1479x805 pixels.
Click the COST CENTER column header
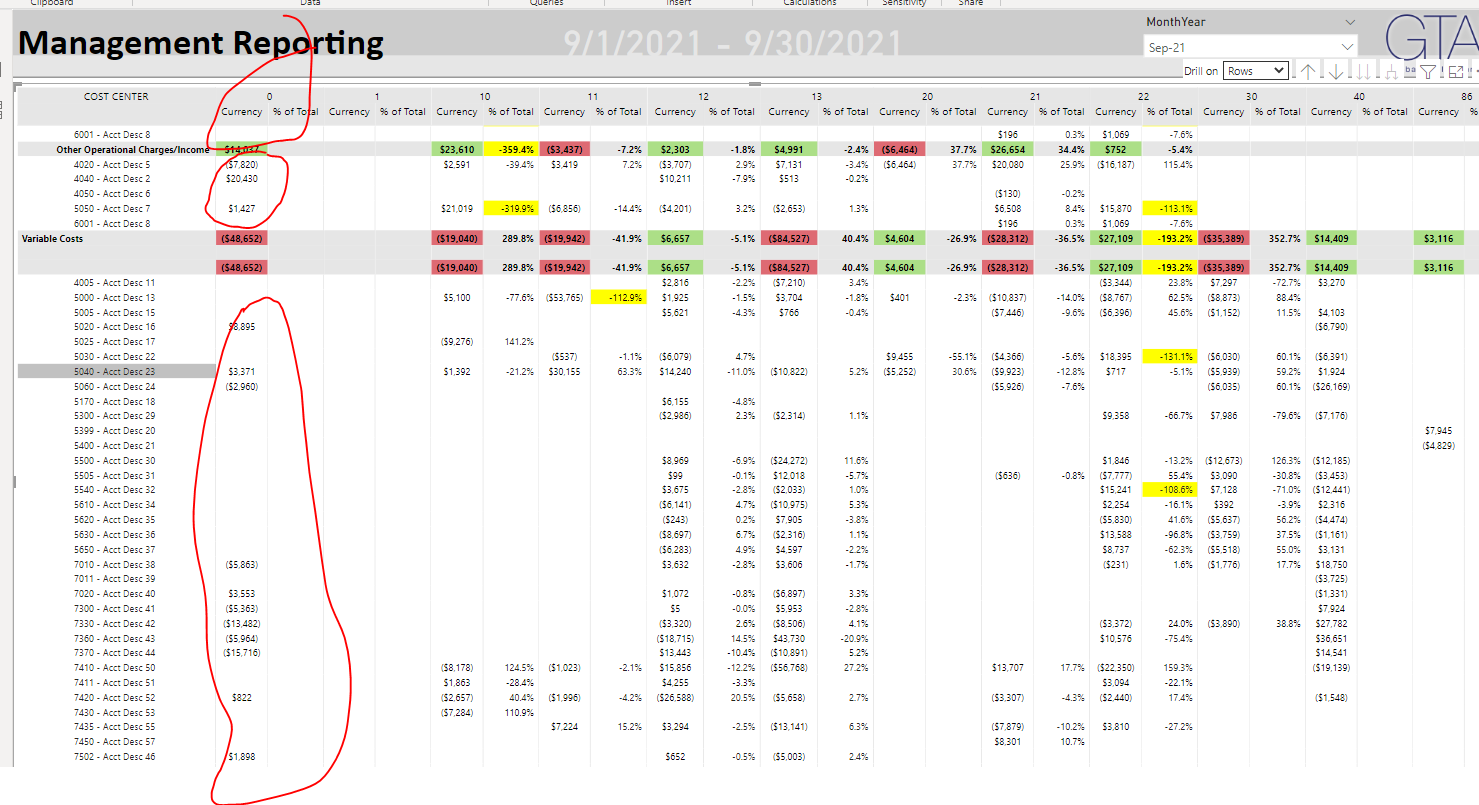(x=116, y=97)
